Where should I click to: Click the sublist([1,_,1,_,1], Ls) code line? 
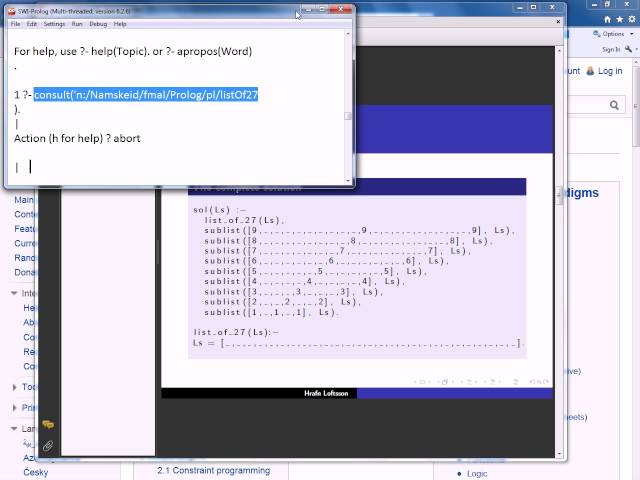point(271,312)
